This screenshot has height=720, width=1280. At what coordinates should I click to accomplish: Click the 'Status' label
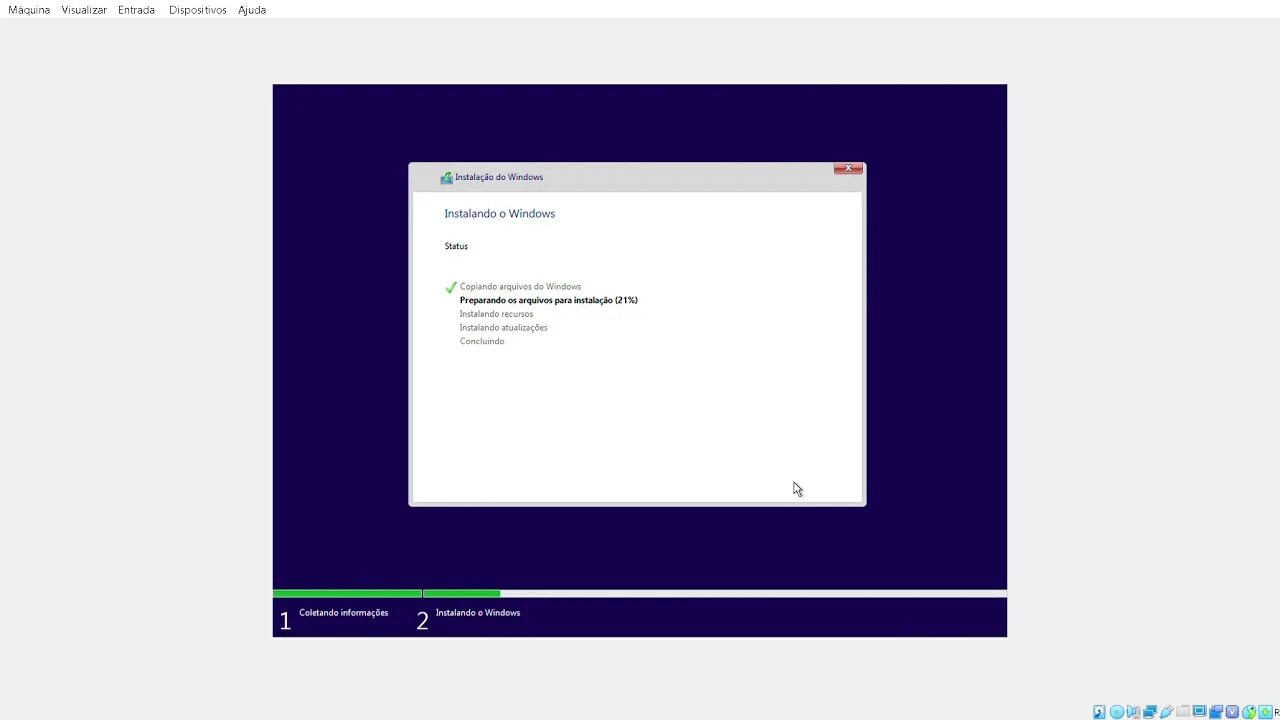[456, 246]
